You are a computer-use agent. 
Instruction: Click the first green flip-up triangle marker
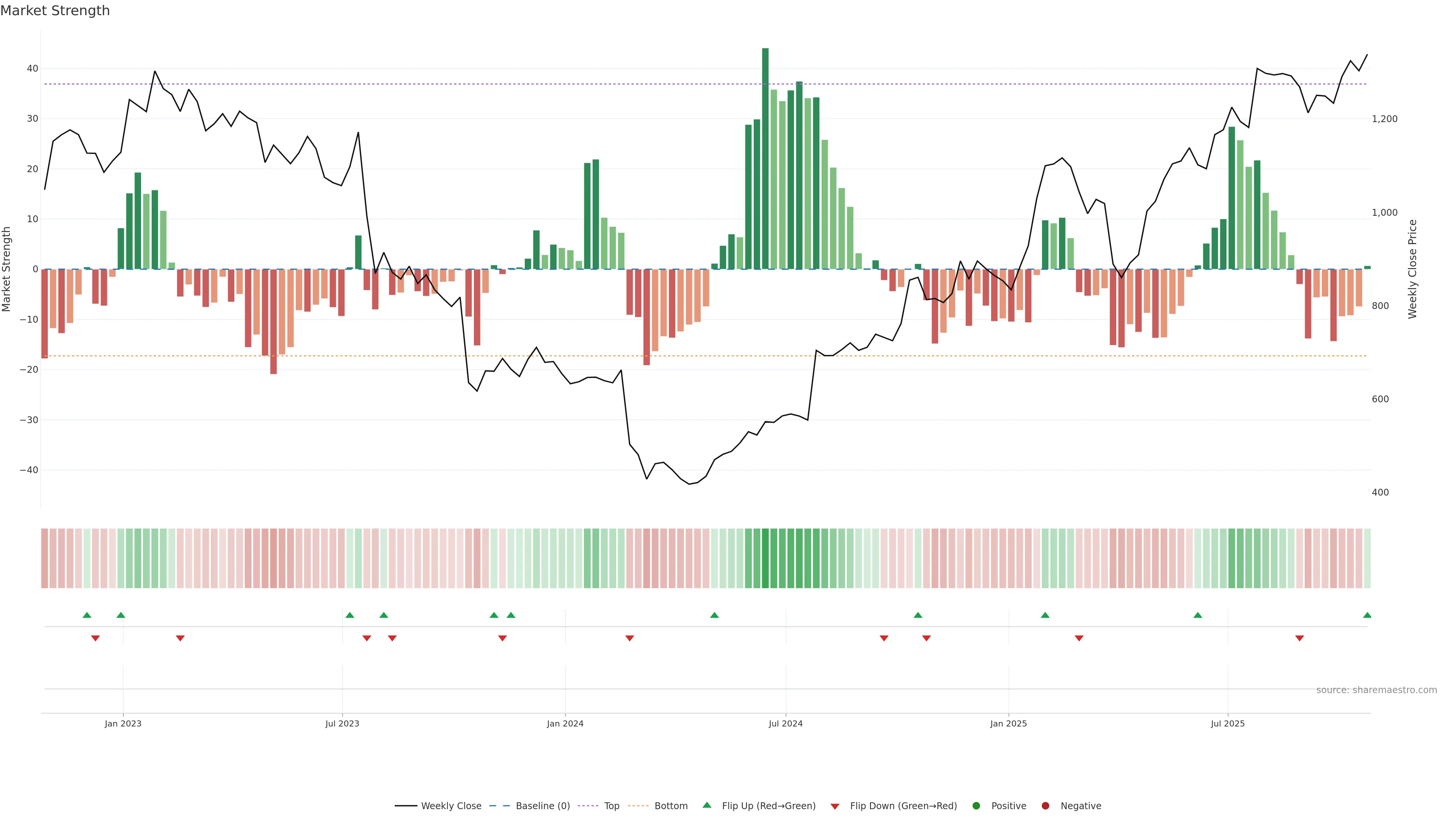point(86,615)
